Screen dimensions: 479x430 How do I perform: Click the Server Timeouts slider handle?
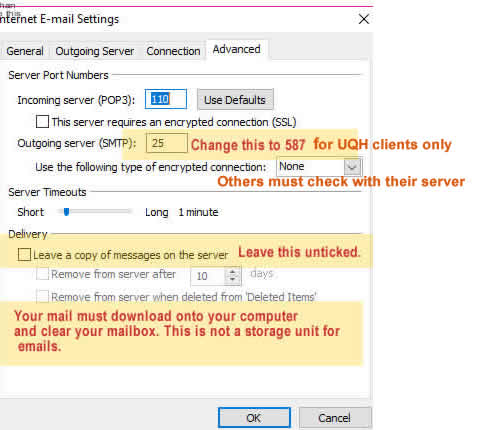coord(66,212)
